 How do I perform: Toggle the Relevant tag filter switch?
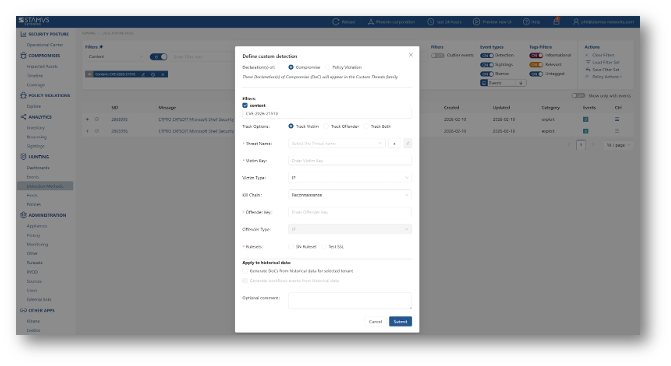536,65
